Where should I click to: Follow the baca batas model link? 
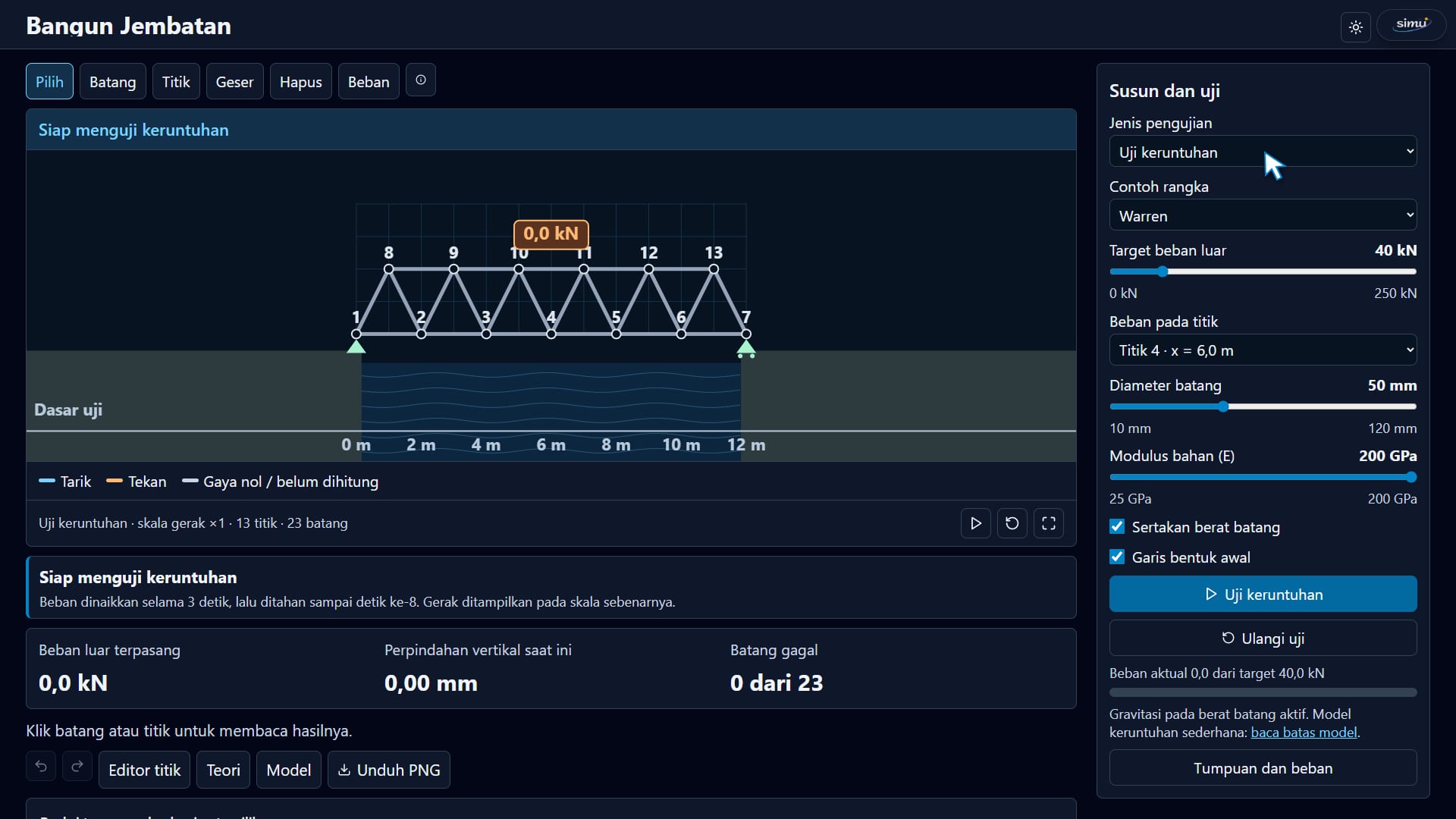[x=1304, y=733]
